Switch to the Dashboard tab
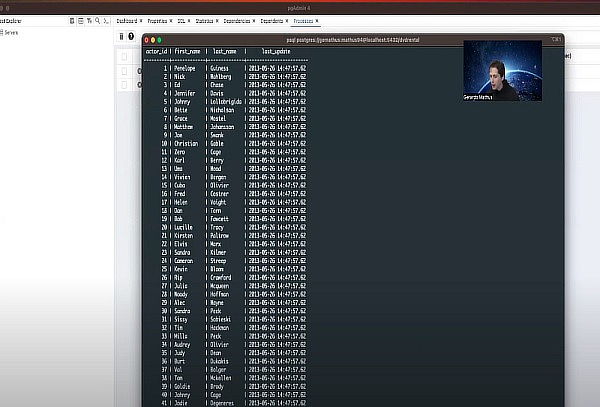Screen dimensions: 600x407 pyautogui.click(x=127, y=21)
